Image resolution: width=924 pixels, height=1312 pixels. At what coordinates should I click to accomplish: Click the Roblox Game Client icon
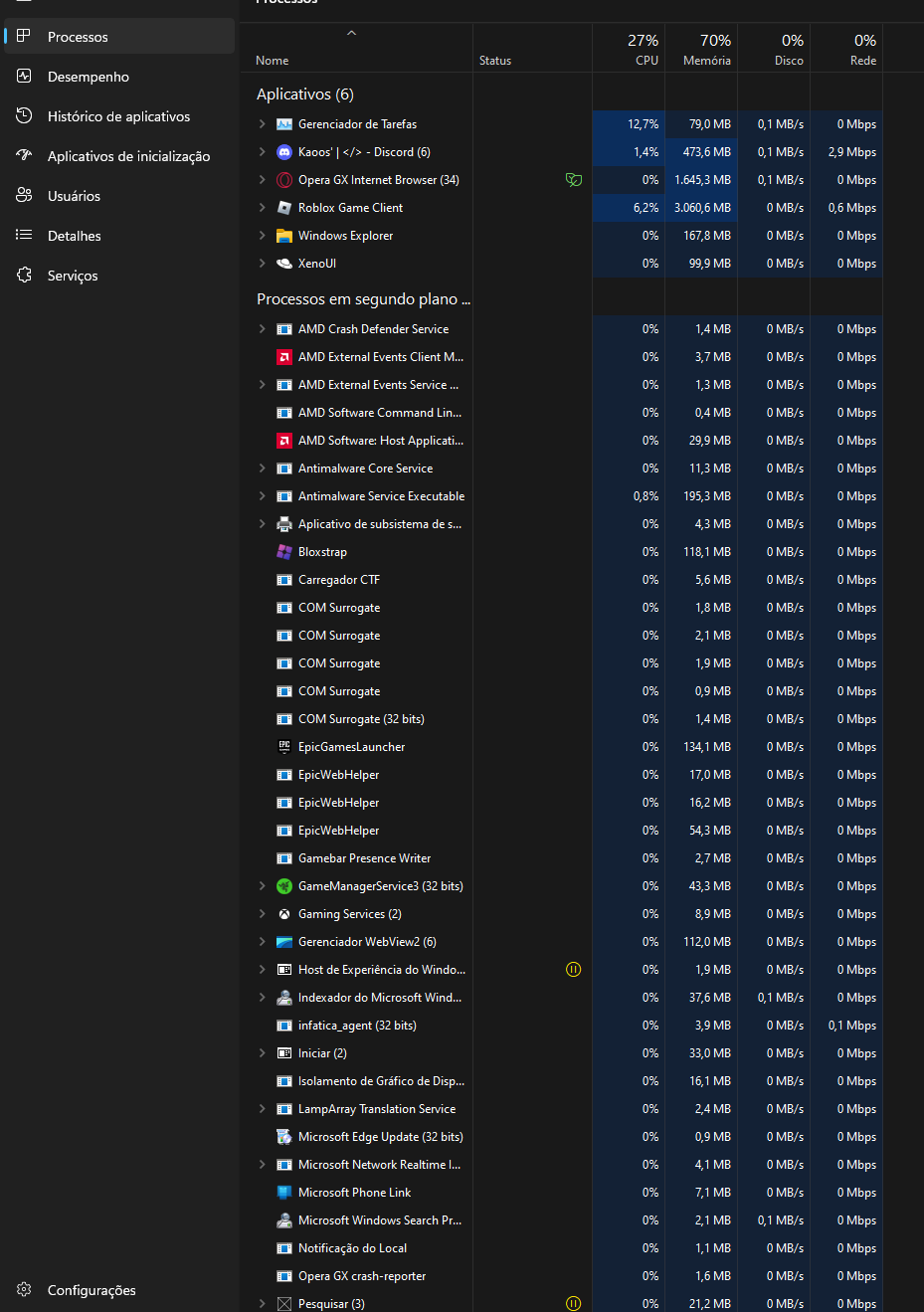[x=284, y=208]
